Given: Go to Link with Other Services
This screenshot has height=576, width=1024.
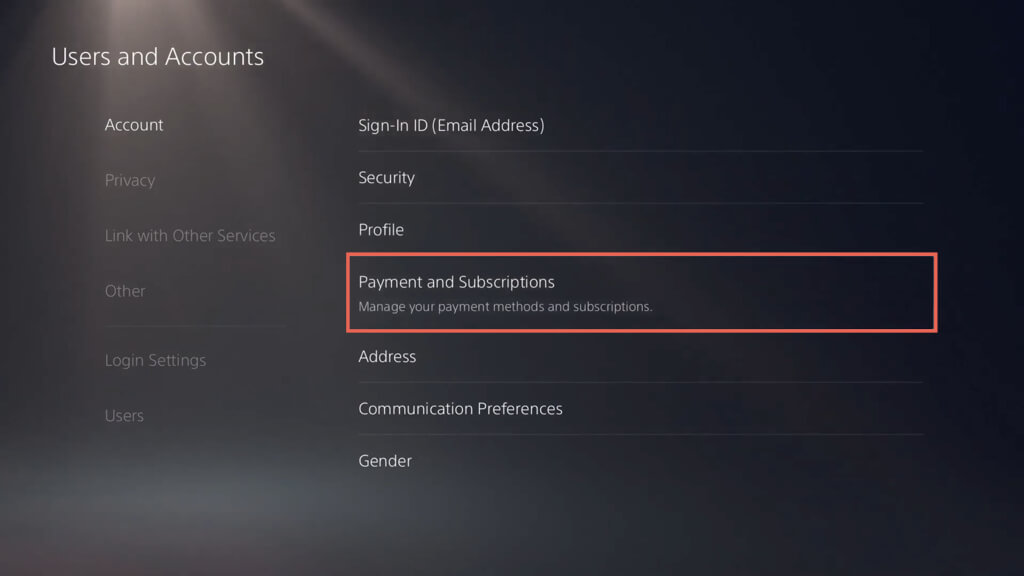Looking at the screenshot, I should pyautogui.click(x=190, y=236).
